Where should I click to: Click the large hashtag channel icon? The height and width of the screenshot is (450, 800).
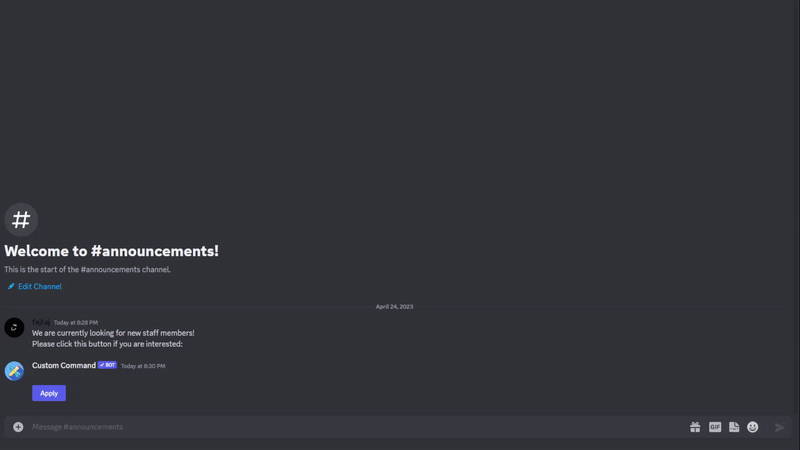point(21,220)
